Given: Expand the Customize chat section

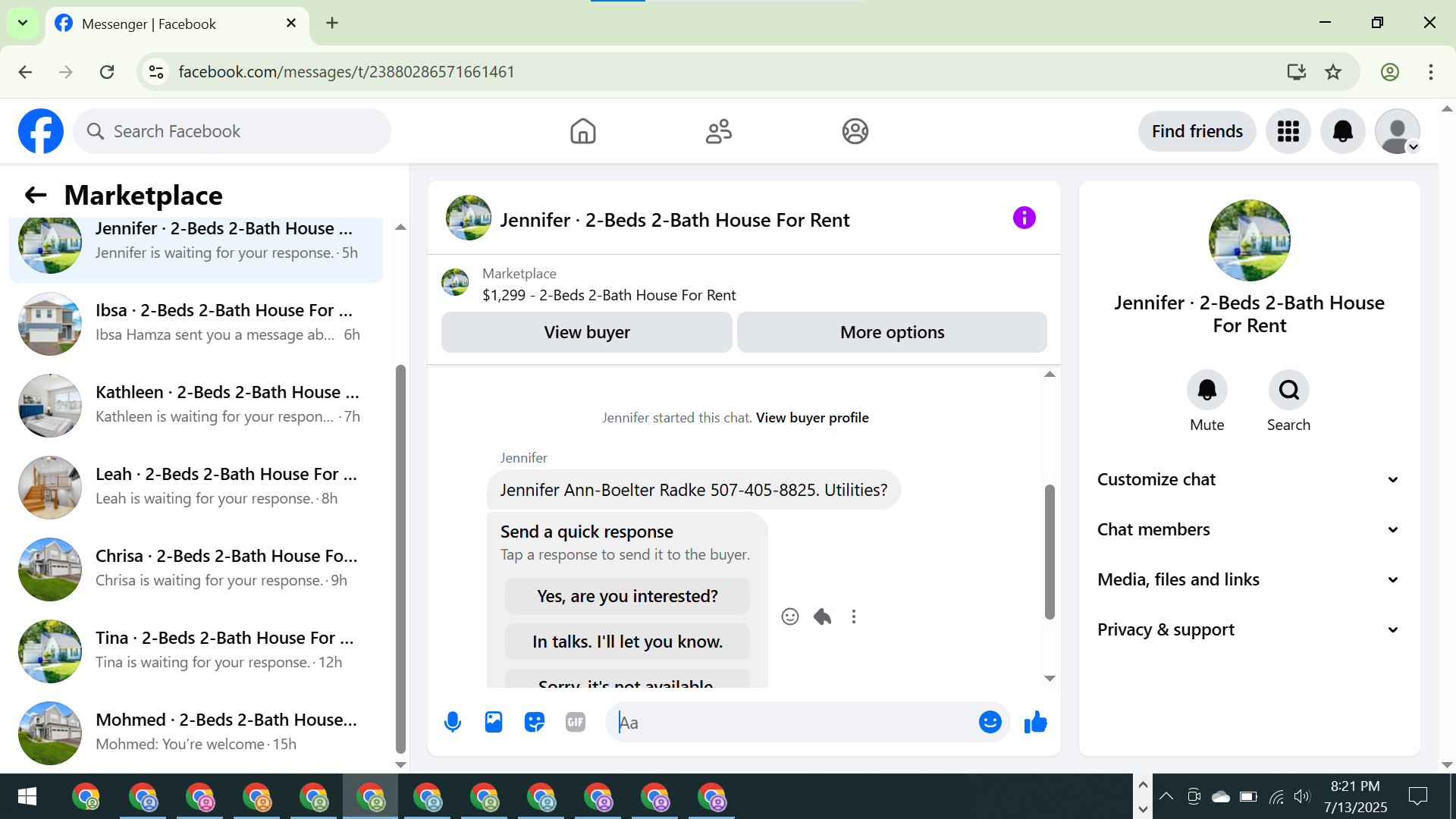Looking at the screenshot, I should (1249, 479).
